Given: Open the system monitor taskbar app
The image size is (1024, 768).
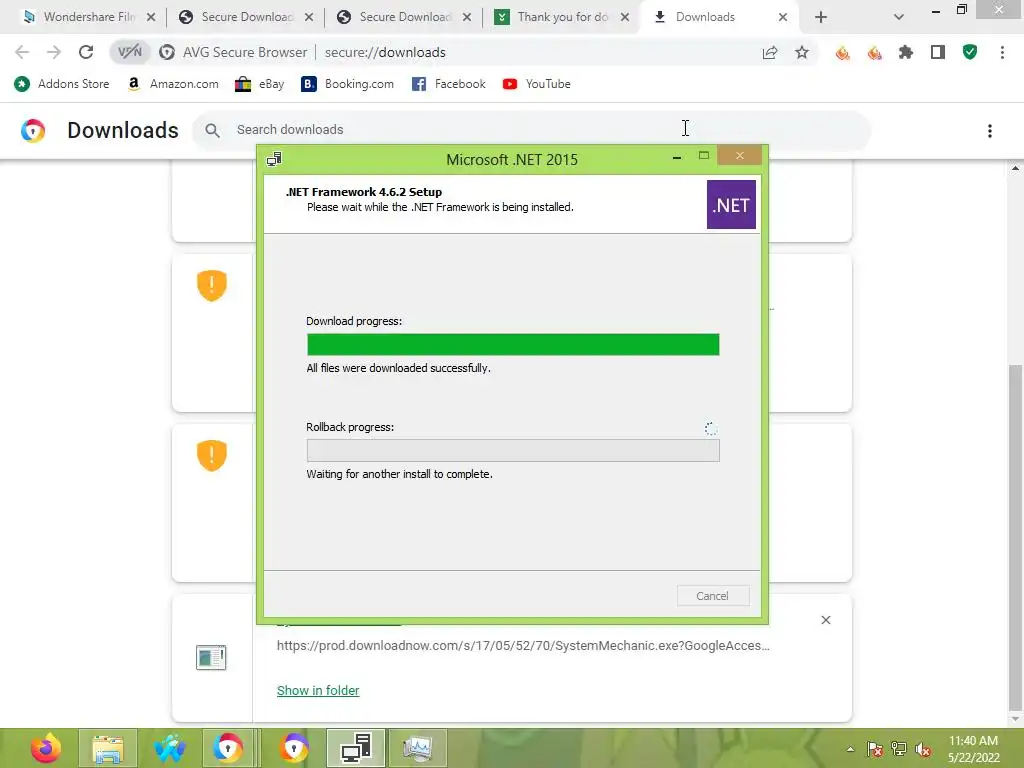Looking at the screenshot, I should pos(418,748).
